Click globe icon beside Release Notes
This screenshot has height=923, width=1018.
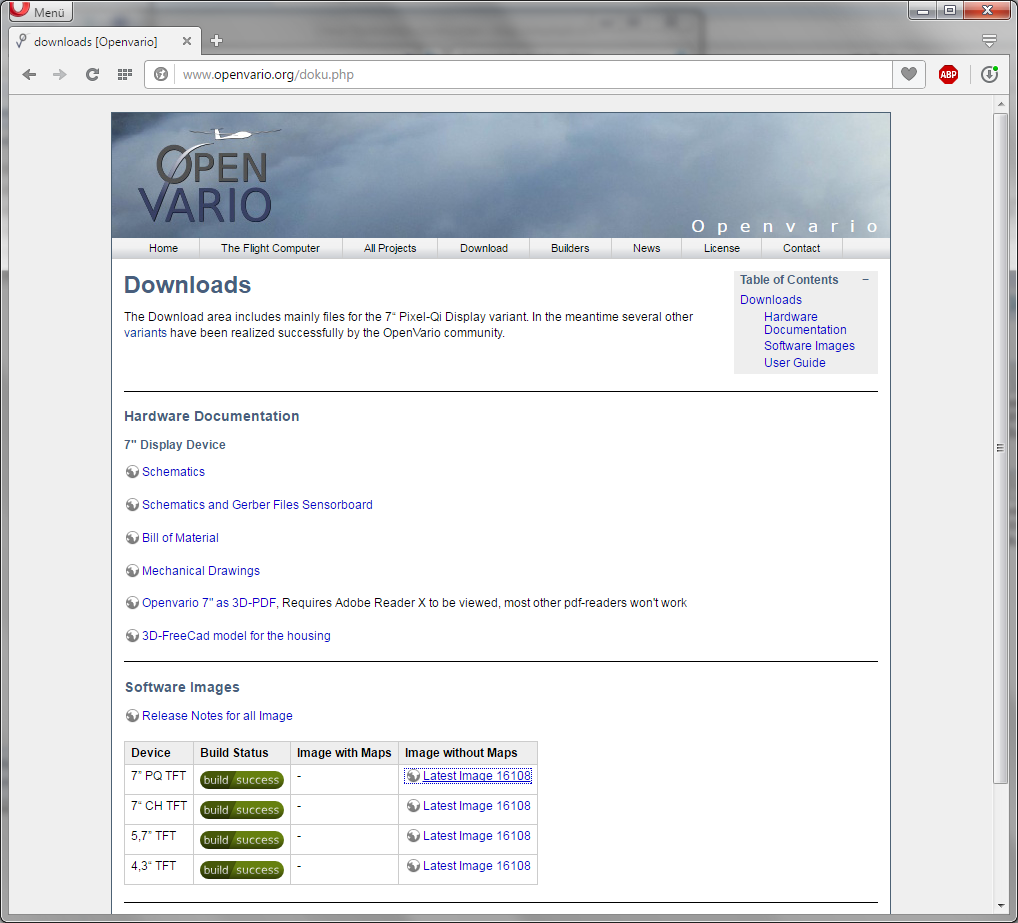[132, 716]
